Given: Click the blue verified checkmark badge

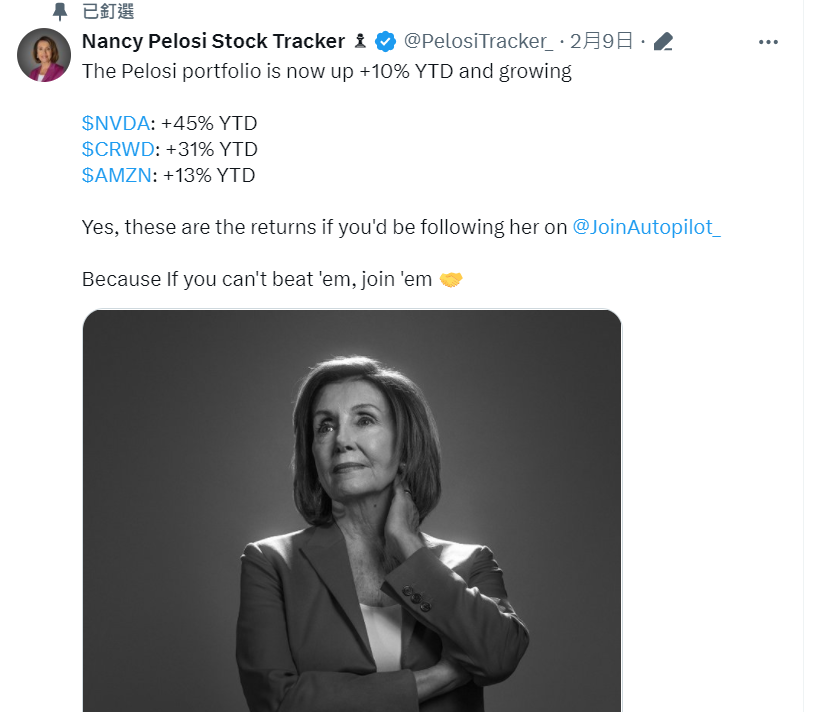Looking at the screenshot, I should (385, 42).
